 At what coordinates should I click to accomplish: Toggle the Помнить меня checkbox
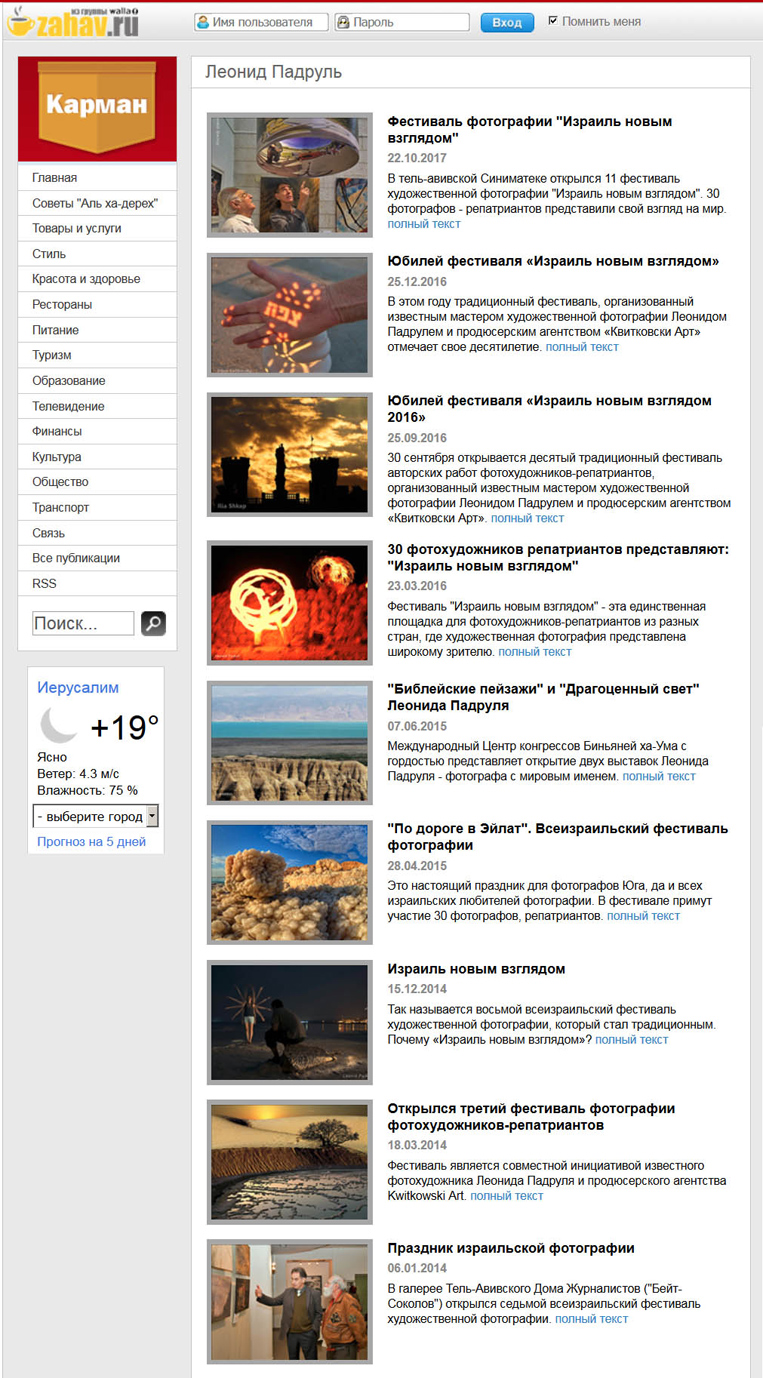pos(553,21)
